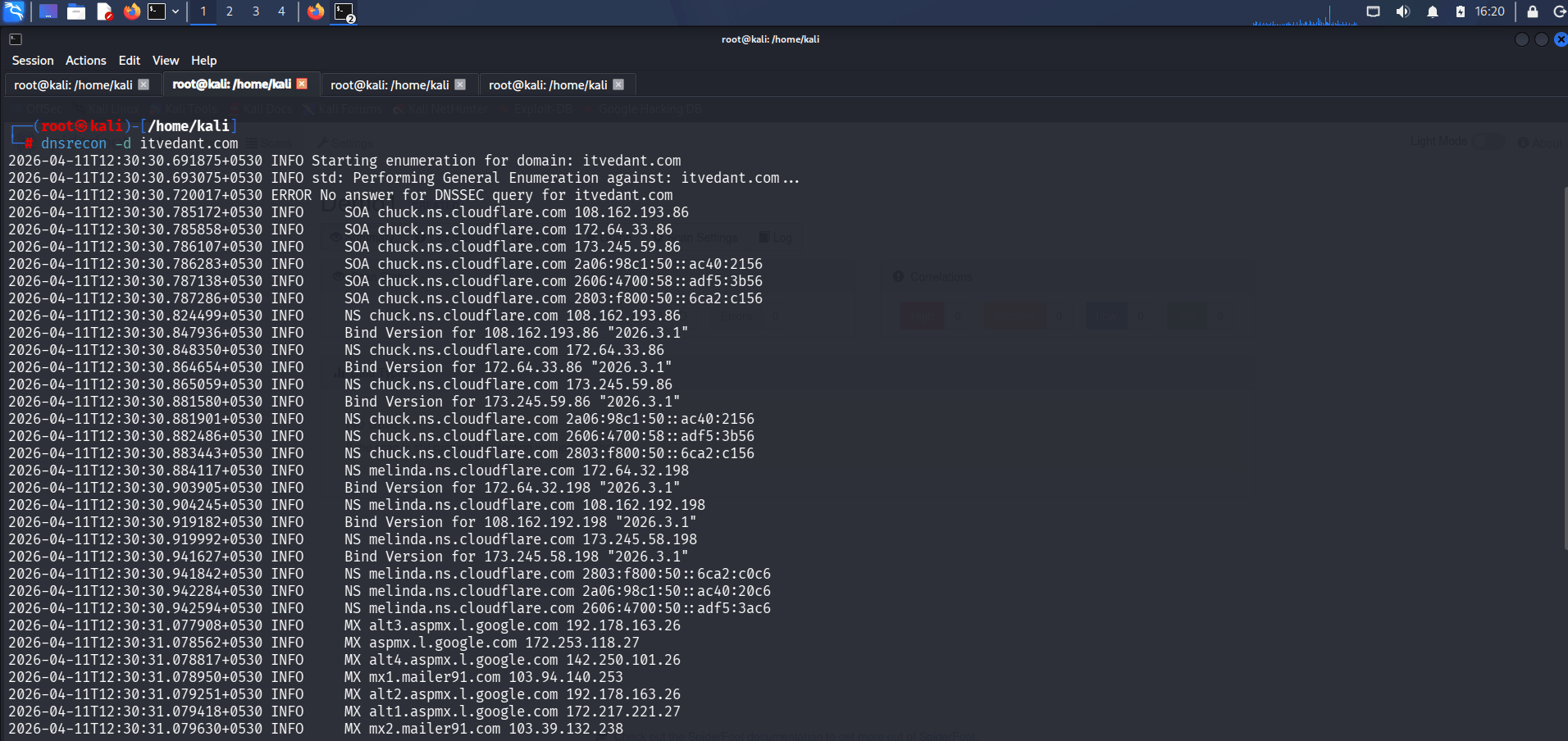Click the '/home/kali' path in the prompt

189,126
